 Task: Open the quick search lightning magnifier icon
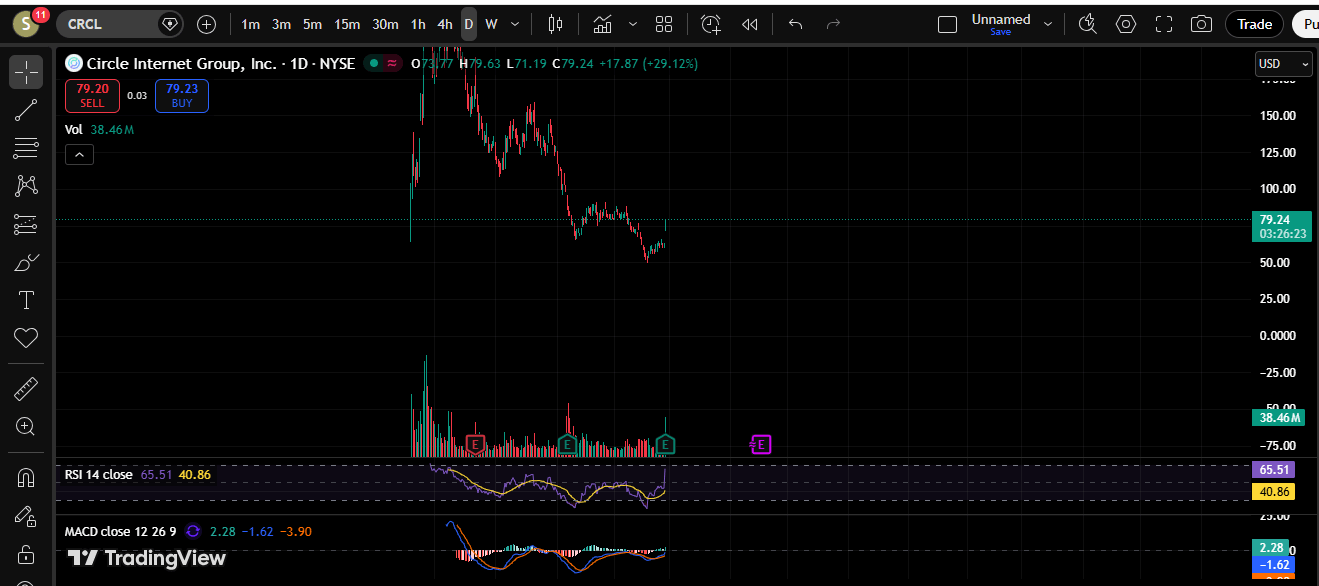(x=1088, y=24)
